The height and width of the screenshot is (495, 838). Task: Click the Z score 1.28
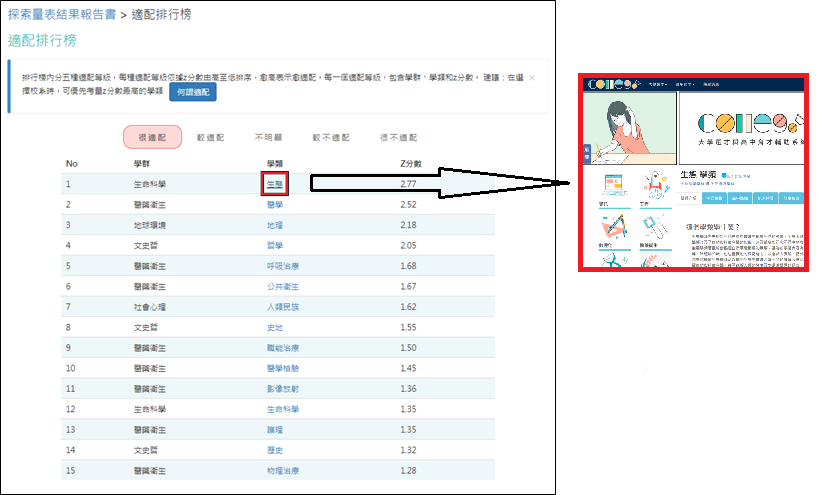pyautogui.click(x=408, y=470)
